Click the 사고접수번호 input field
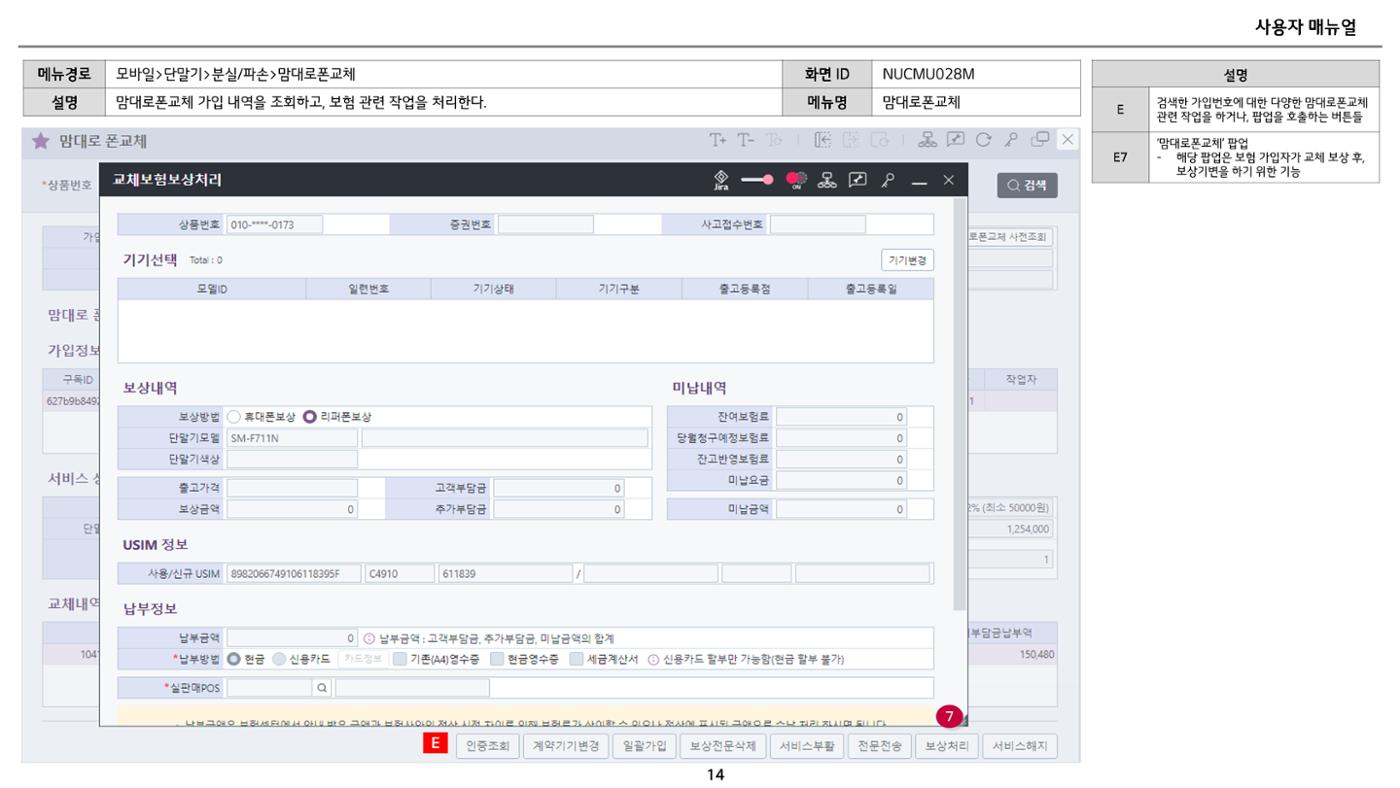 pos(818,225)
